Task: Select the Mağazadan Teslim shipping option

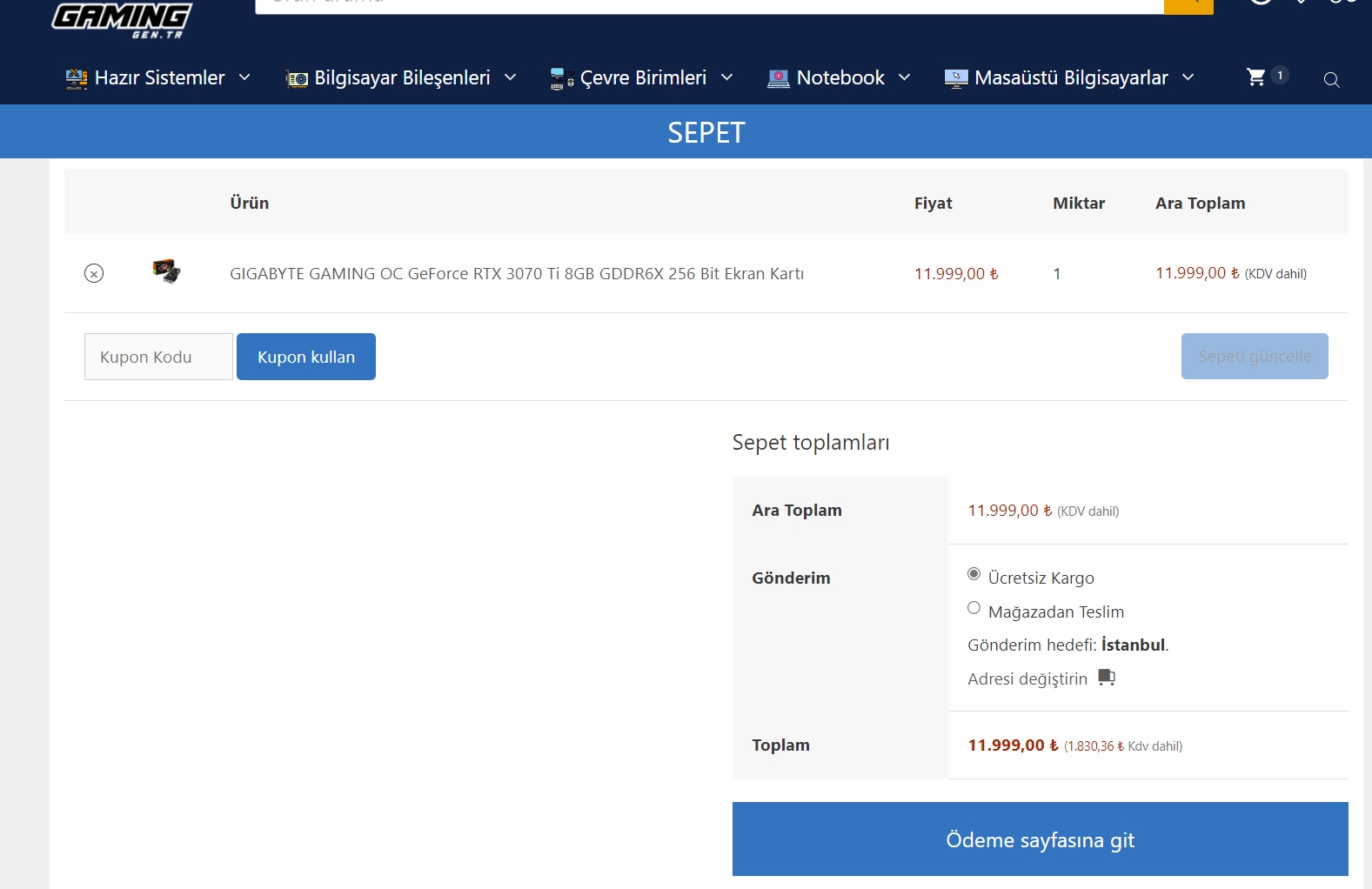Action: coord(974,608)
